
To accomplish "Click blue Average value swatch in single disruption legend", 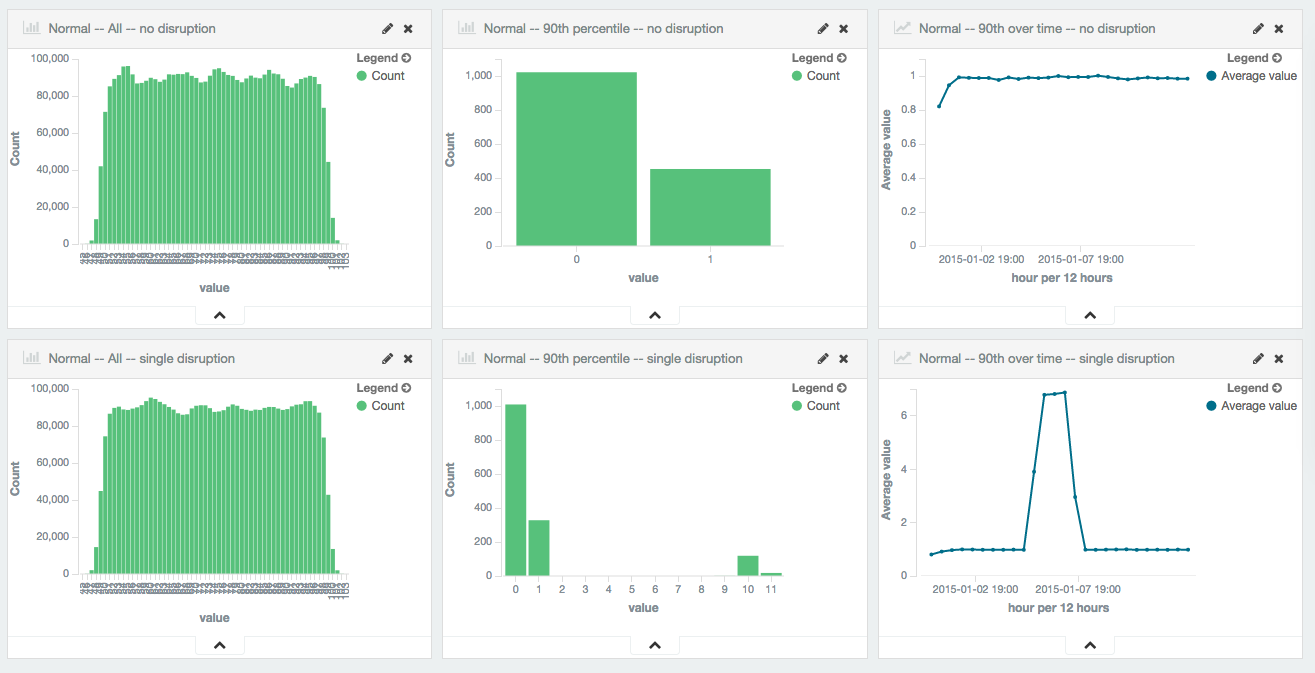I will (x=1212, y=406).
